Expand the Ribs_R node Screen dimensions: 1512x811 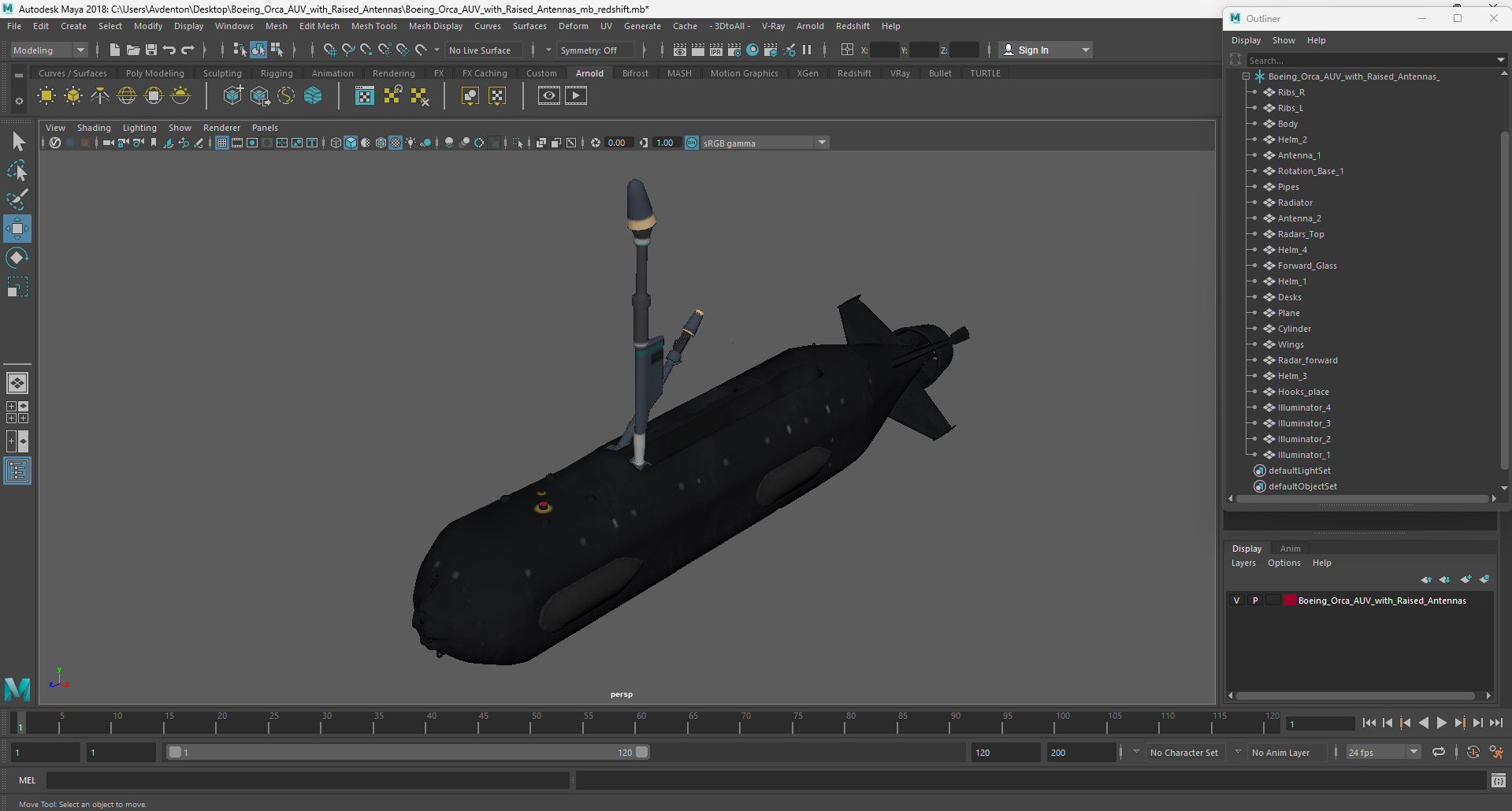(x=1254, y=92)
